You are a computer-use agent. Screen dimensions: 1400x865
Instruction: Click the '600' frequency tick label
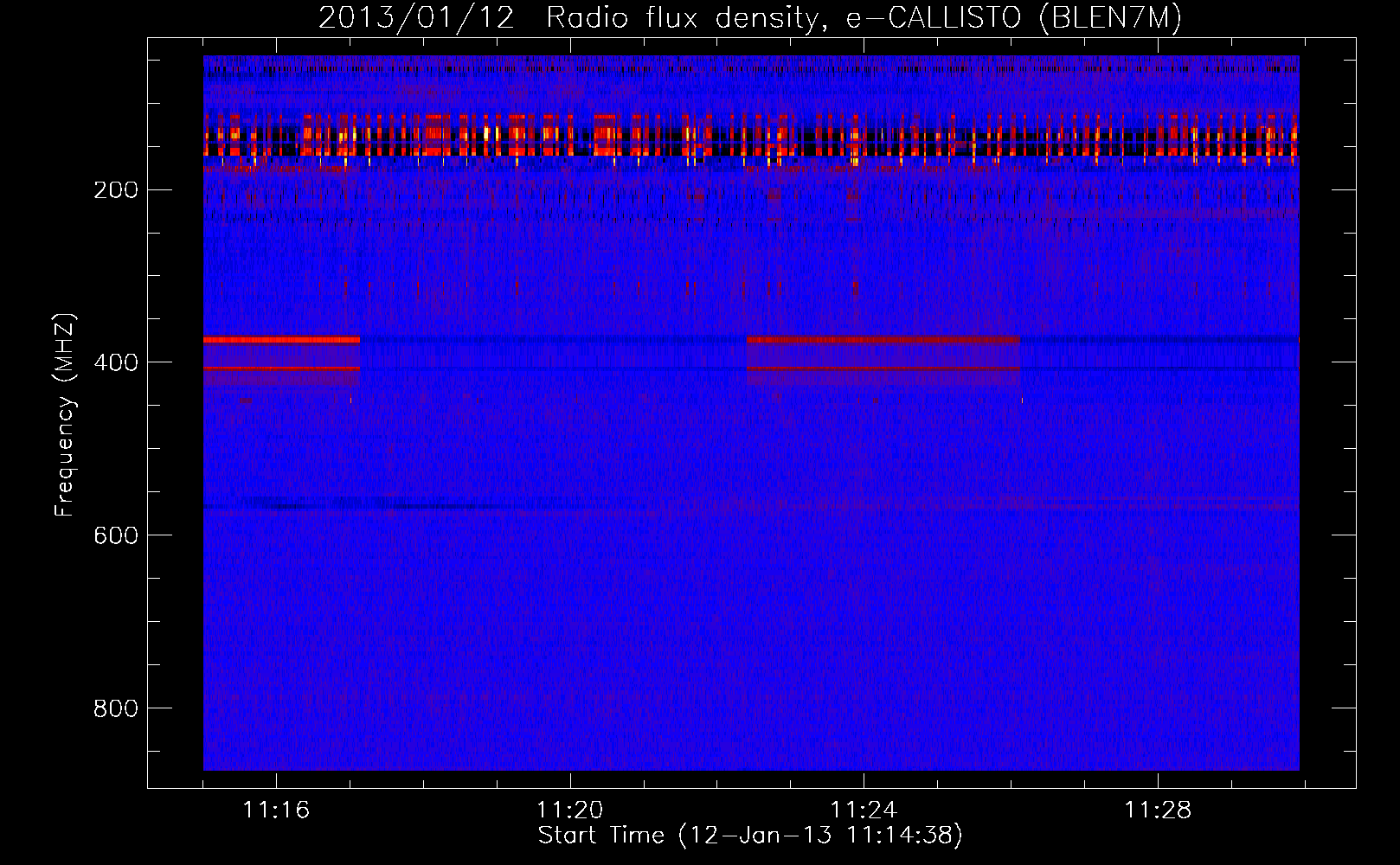tap(116, 535)
